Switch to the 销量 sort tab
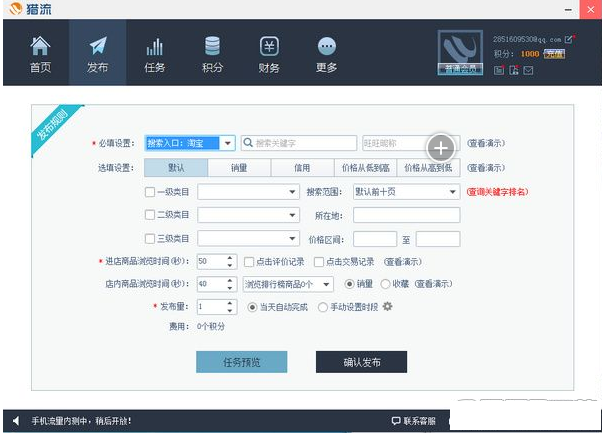 tap(239, 168)
